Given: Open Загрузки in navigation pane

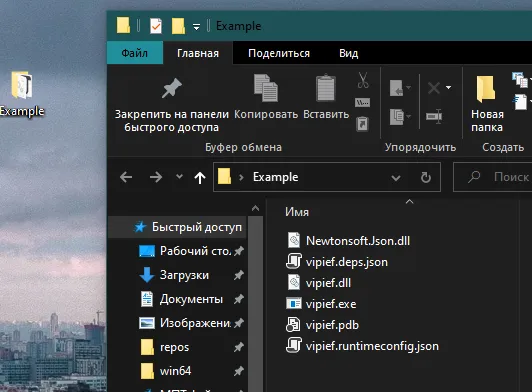Looking at the screenshot, I should 192,275.
